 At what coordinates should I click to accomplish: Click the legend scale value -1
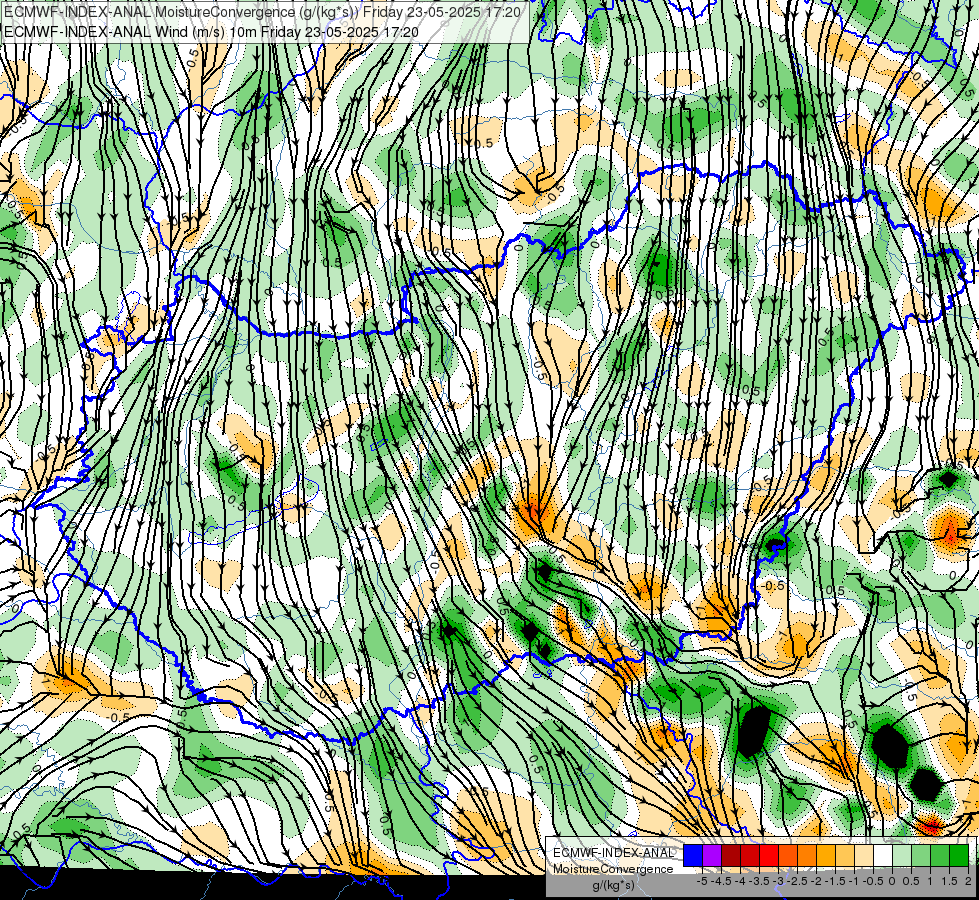[854, 881]
